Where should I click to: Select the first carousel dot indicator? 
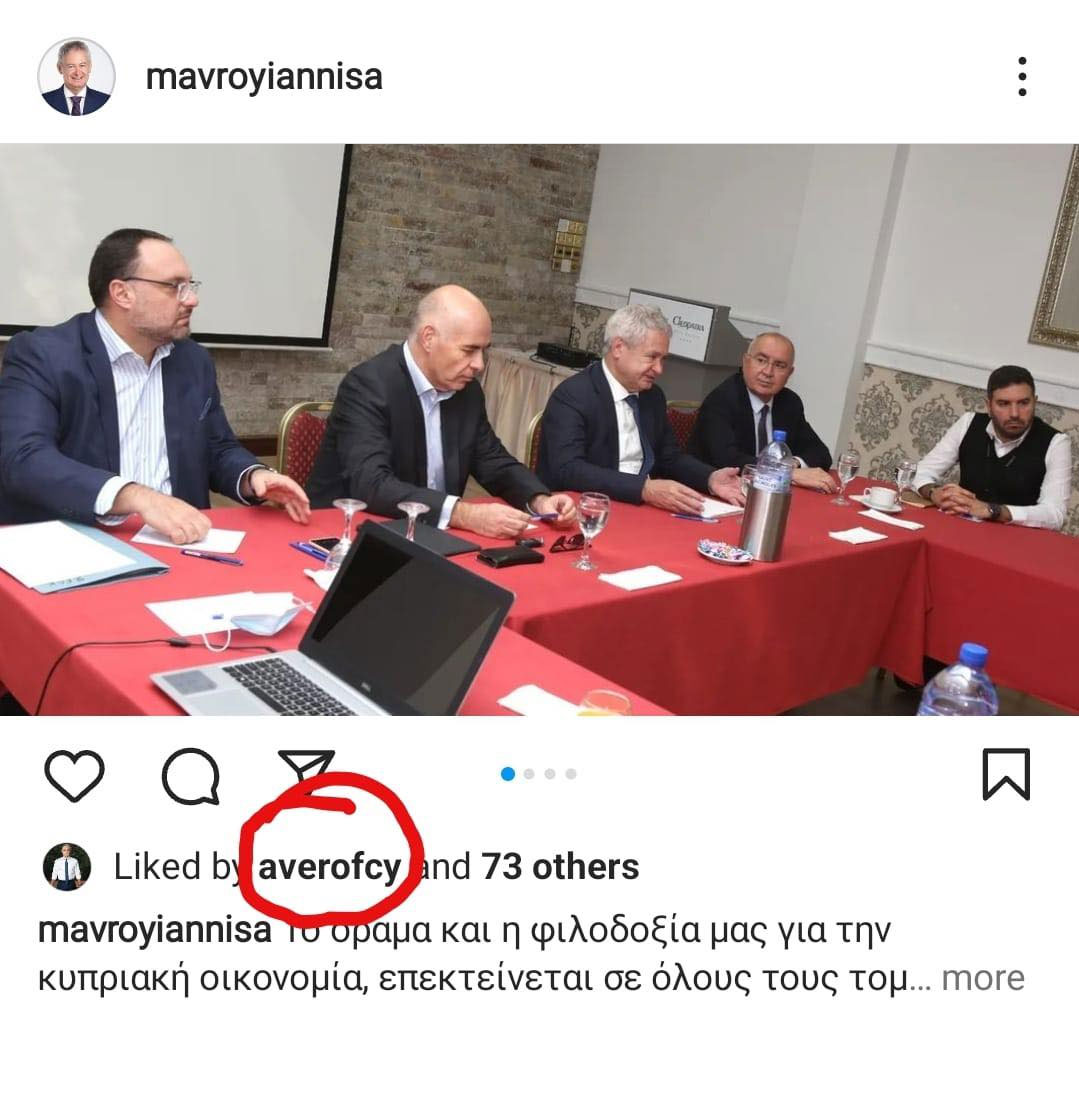pyautogui.click(x=508, y=774)
